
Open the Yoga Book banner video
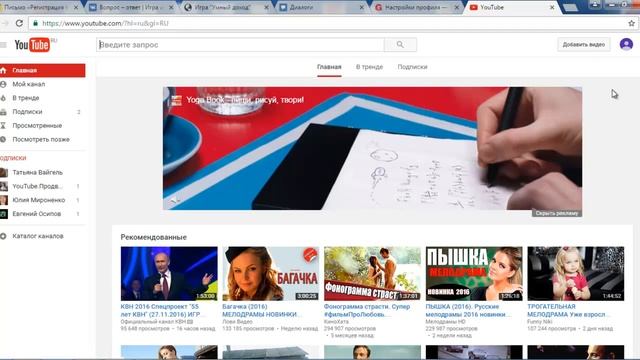click(372, 148)
